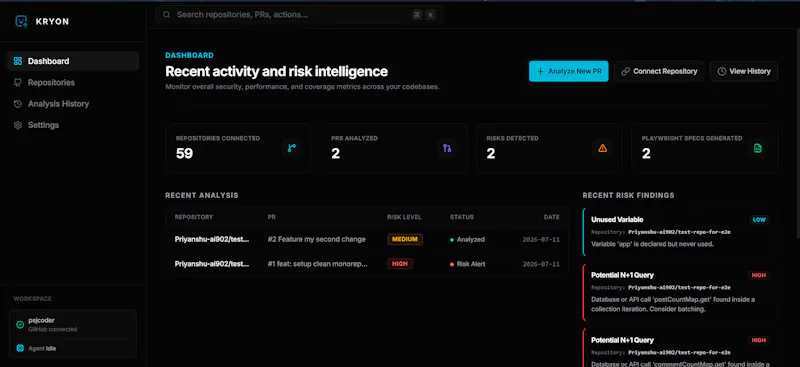This screenshot has height=367, width=800.
Task: Open the Dashboard menu item
Action: click(73, 61)
